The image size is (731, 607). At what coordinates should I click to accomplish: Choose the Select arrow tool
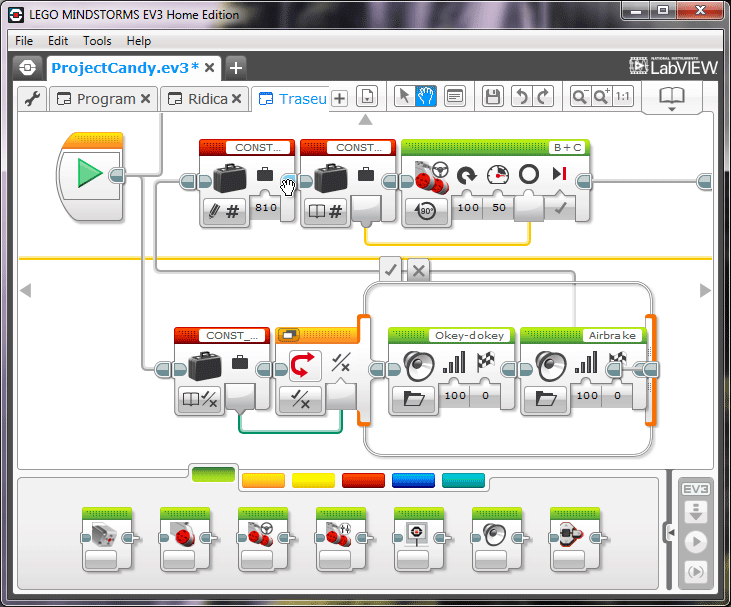pyautogui.click(x=404, y=97)
